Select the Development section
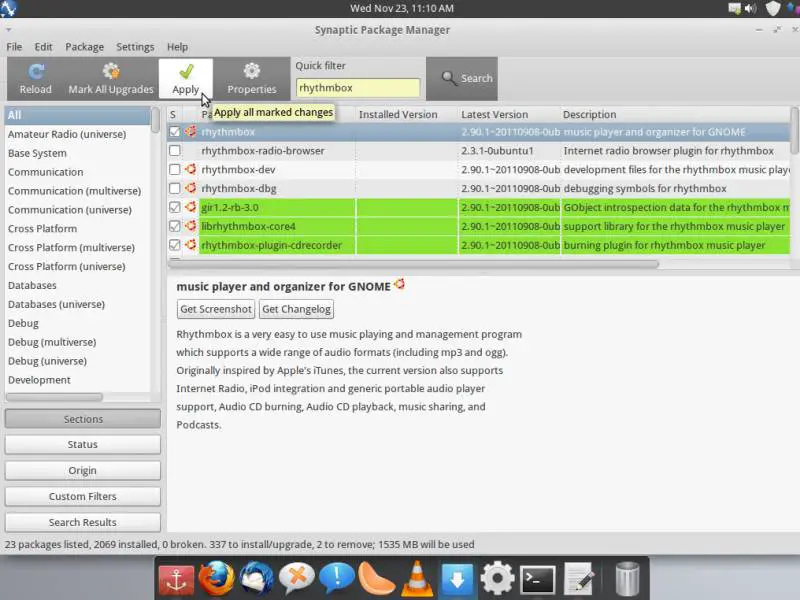The height and width of the screenshot is (600, 800). click(78, 380)
